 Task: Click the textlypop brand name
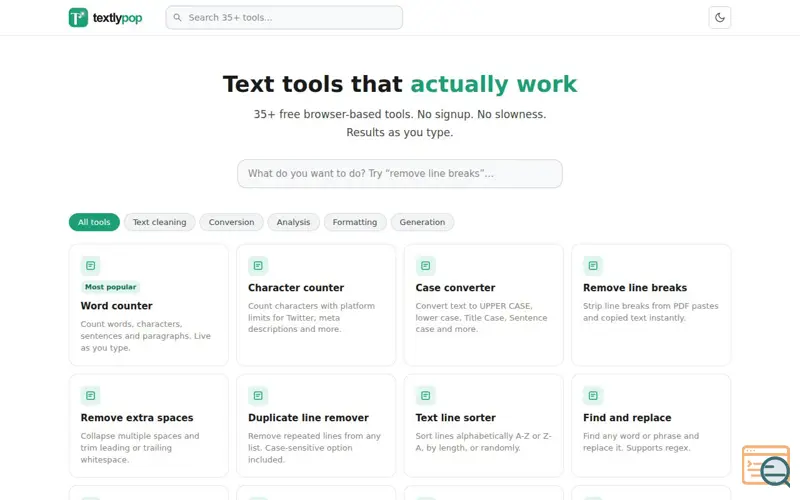click(117, 18)
